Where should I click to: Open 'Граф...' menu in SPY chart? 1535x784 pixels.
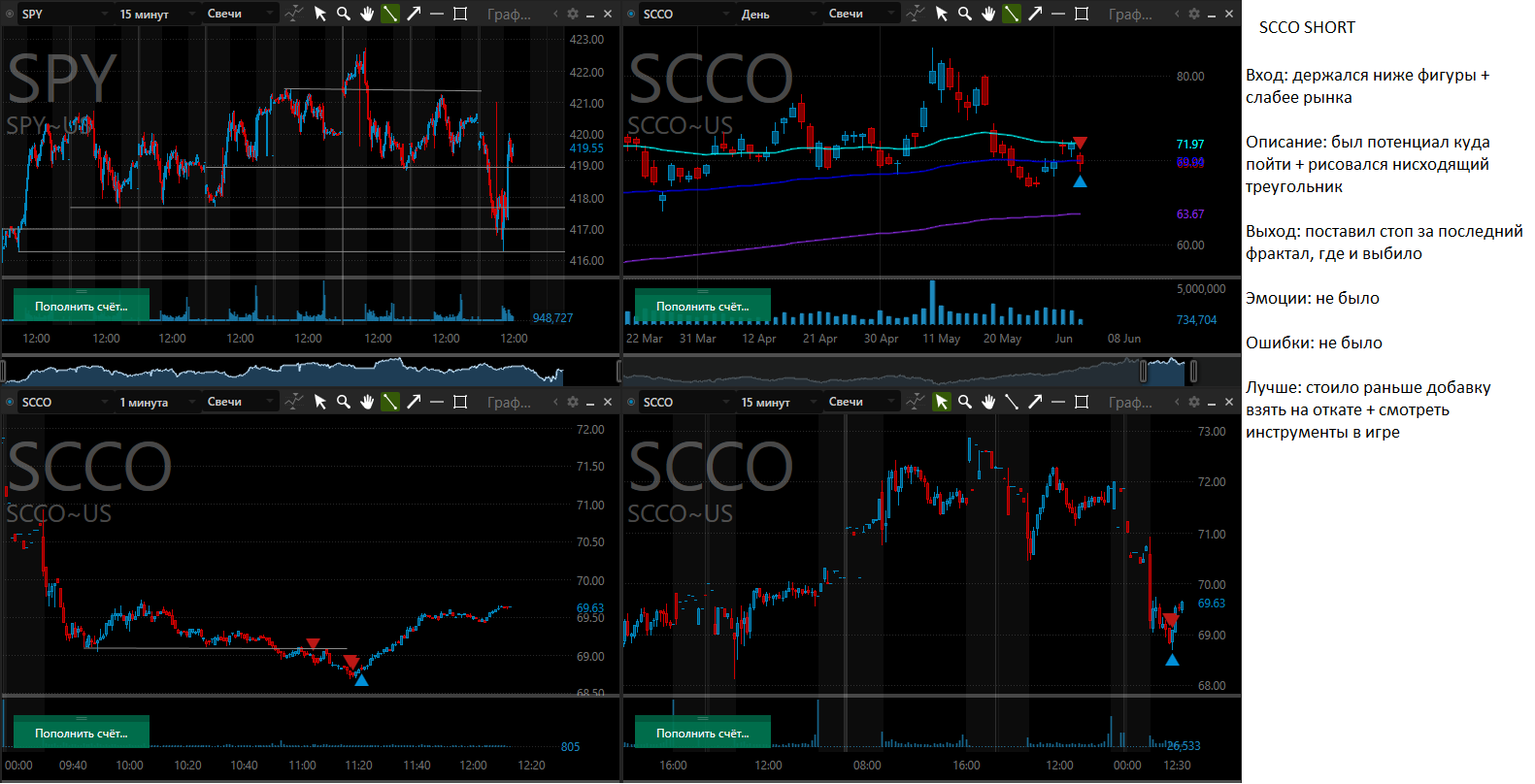click(x=509, y=15)
